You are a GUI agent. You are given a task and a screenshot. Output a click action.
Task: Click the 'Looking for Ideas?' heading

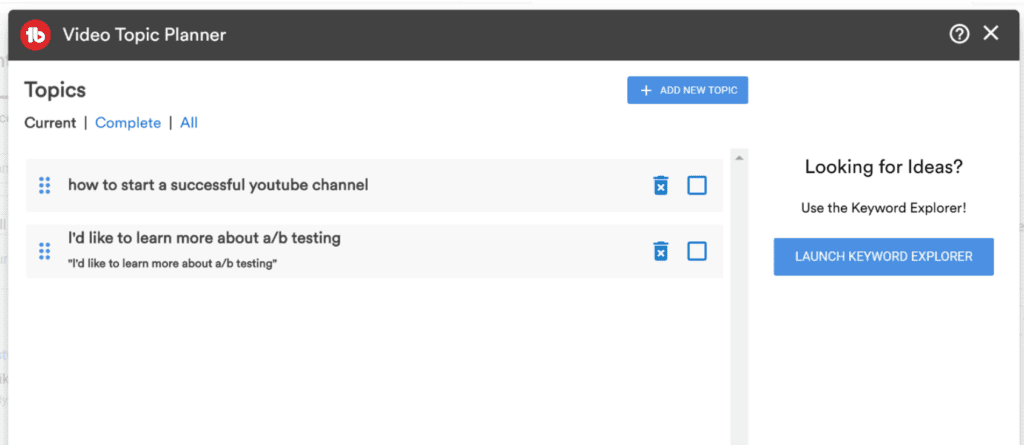click(x=883, y=167)
